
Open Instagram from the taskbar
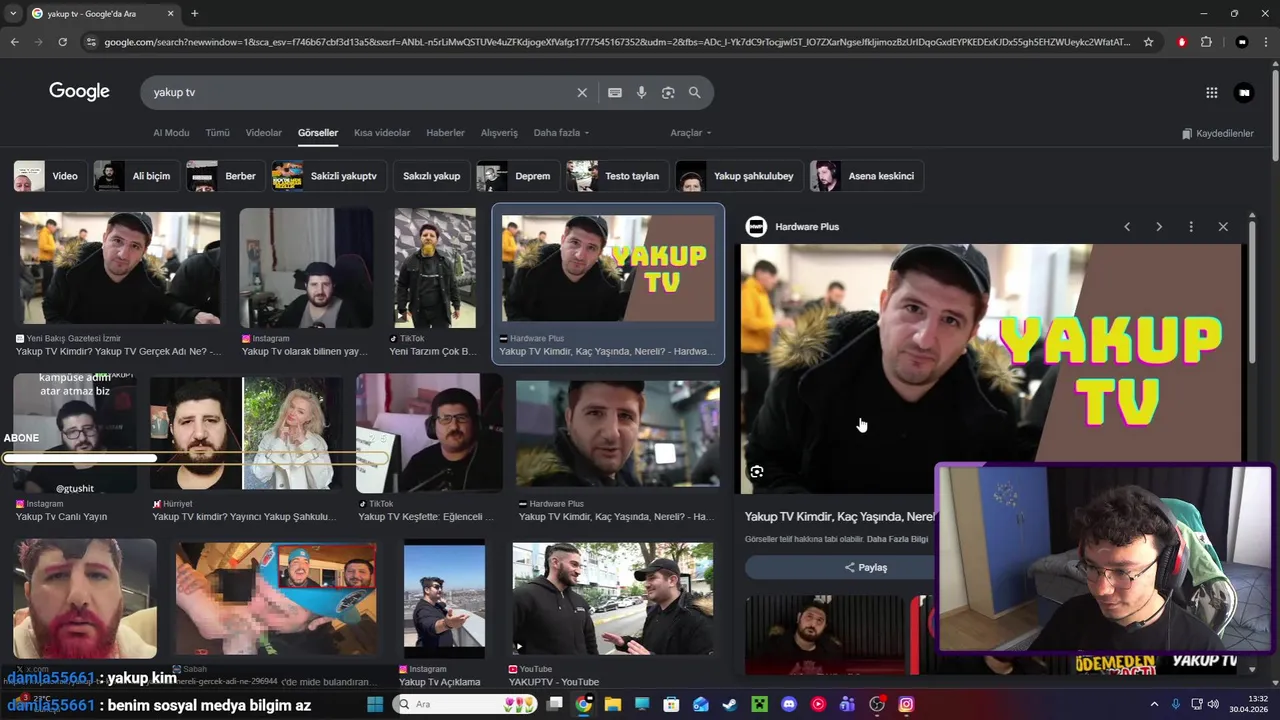click(906, 704)
